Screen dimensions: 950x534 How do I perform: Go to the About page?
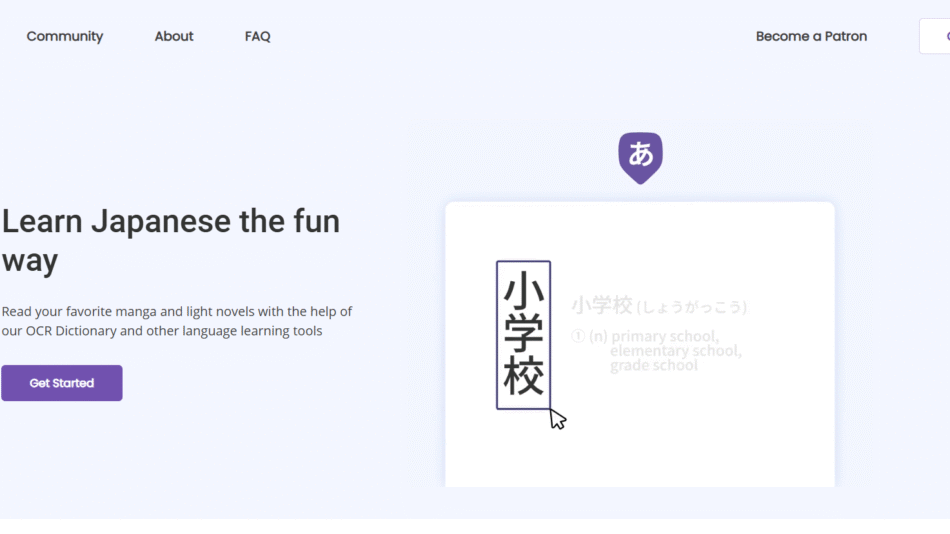coord(174,36)
